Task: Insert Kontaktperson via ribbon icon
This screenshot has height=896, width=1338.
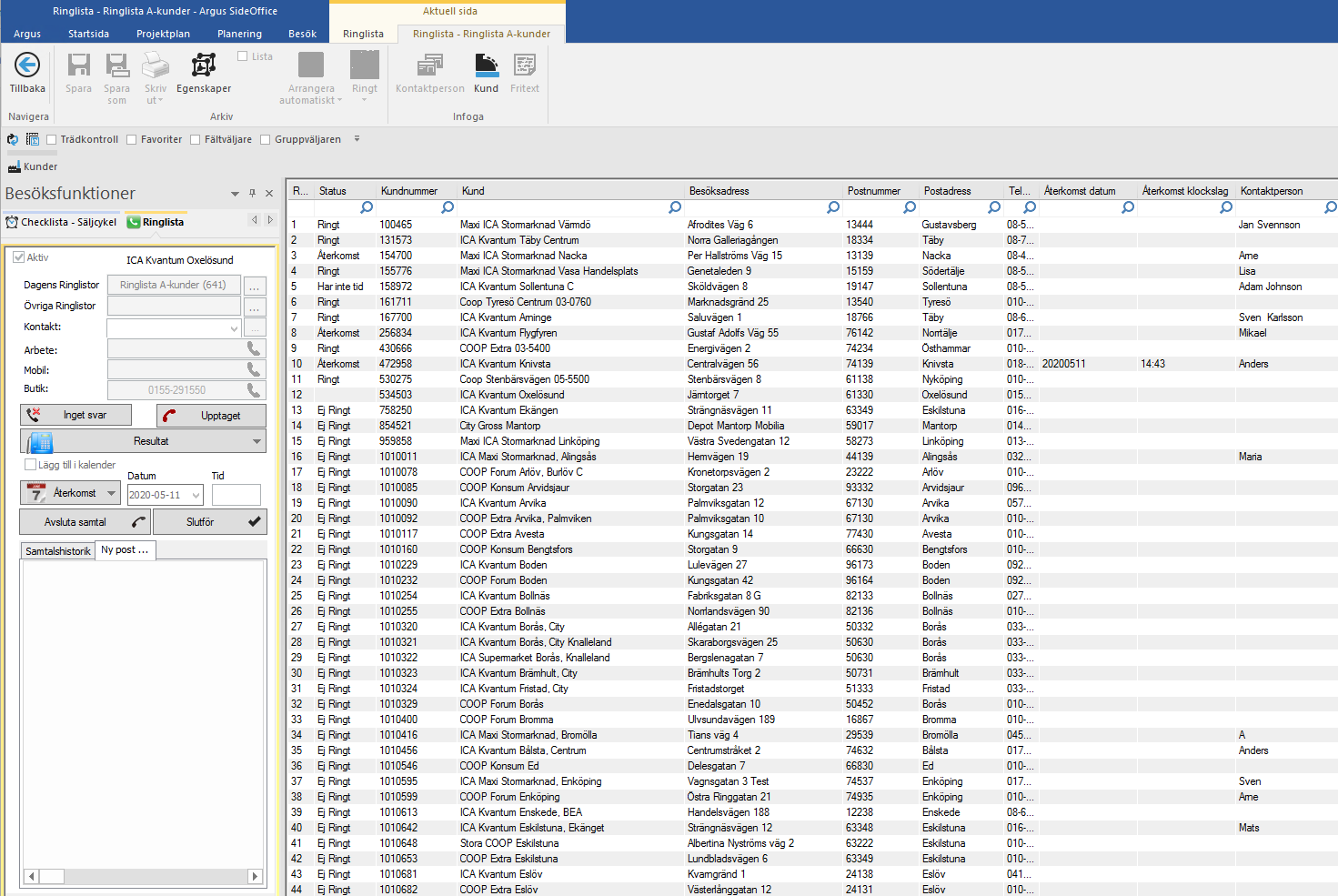Action: (430, 65)
